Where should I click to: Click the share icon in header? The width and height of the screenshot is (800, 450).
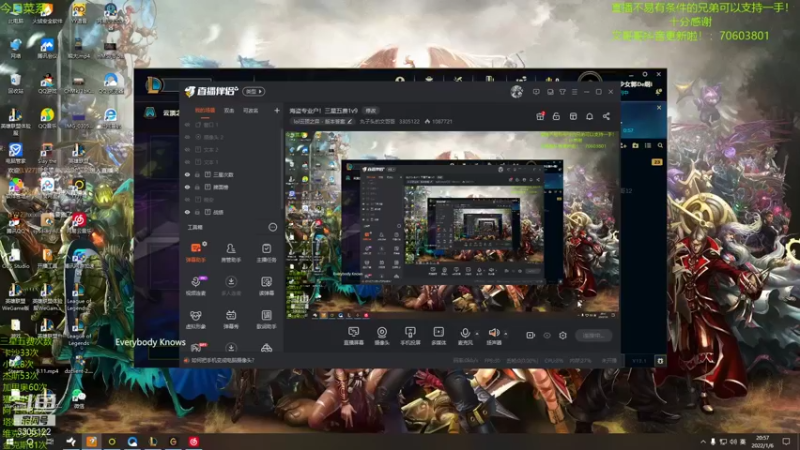tap(606, 116)
